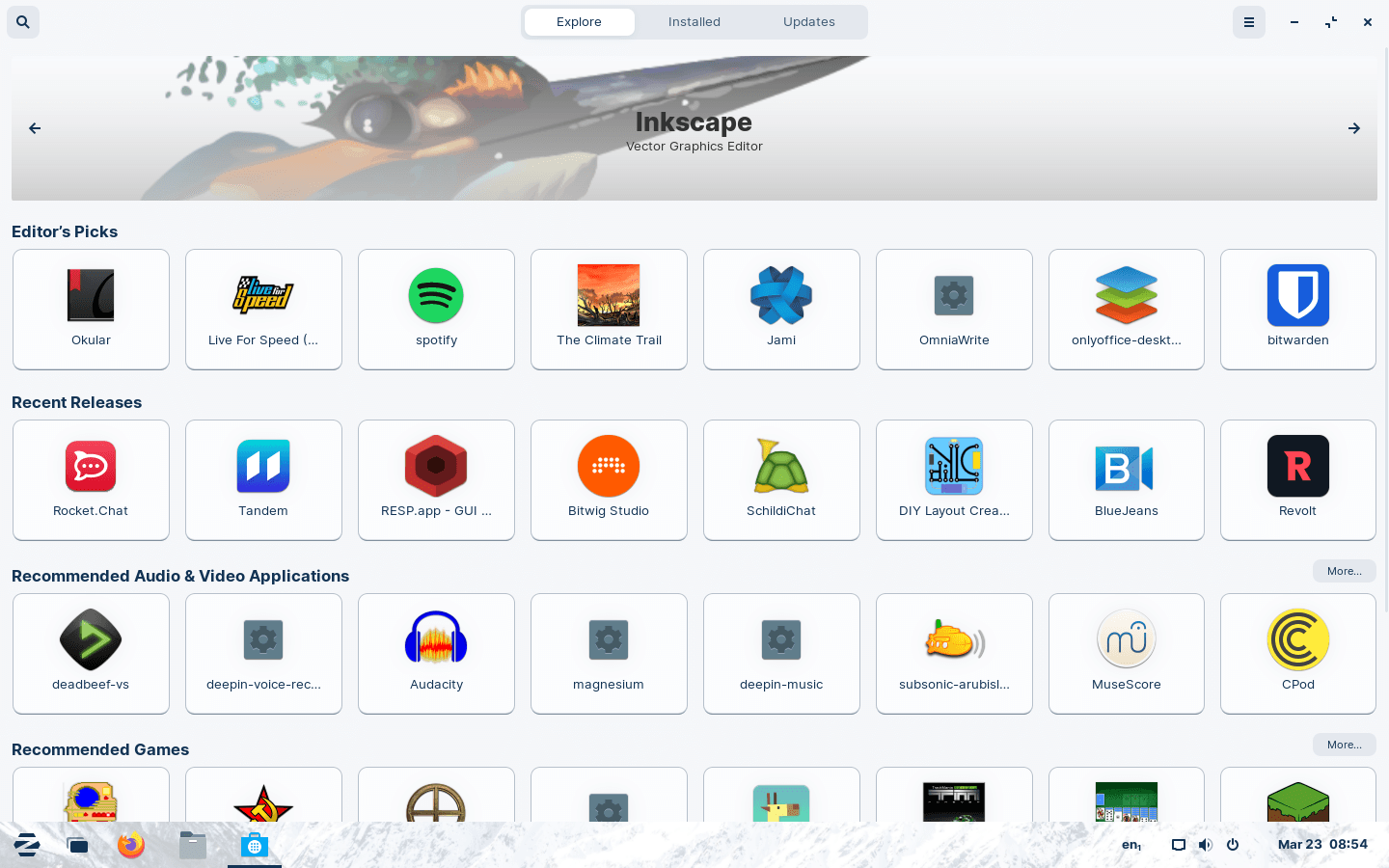Open the power menu tray icon
The width and height of the screenshot is (1389, 868).
coord(1233,845)
